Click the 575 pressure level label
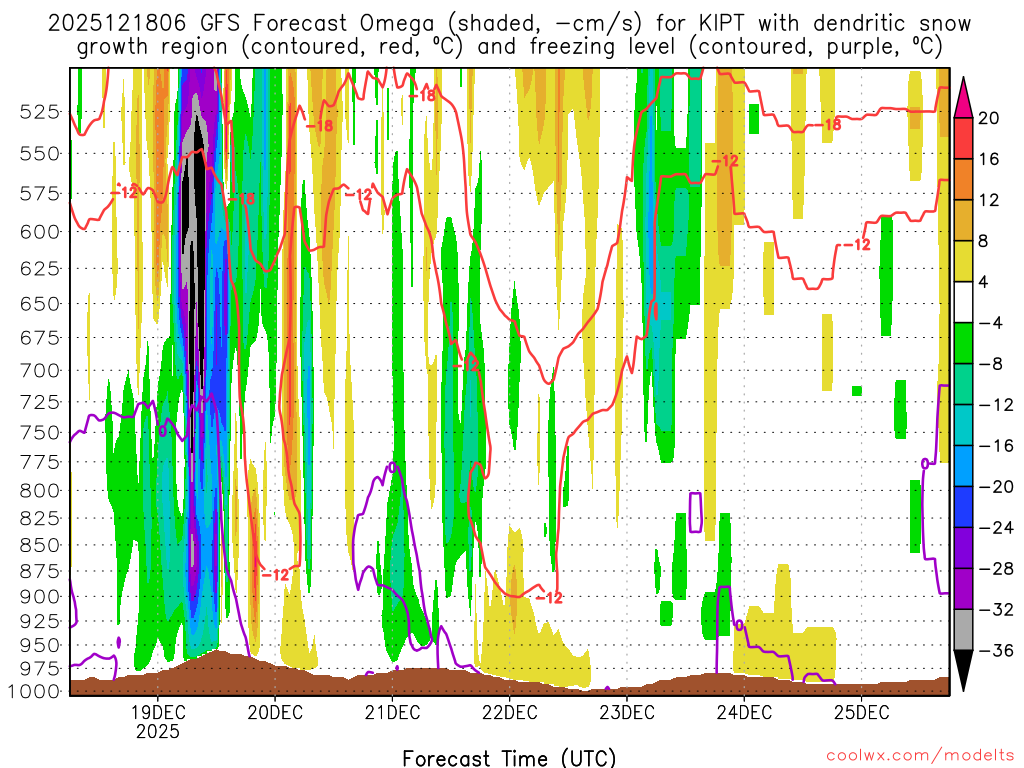 point(40,194)
